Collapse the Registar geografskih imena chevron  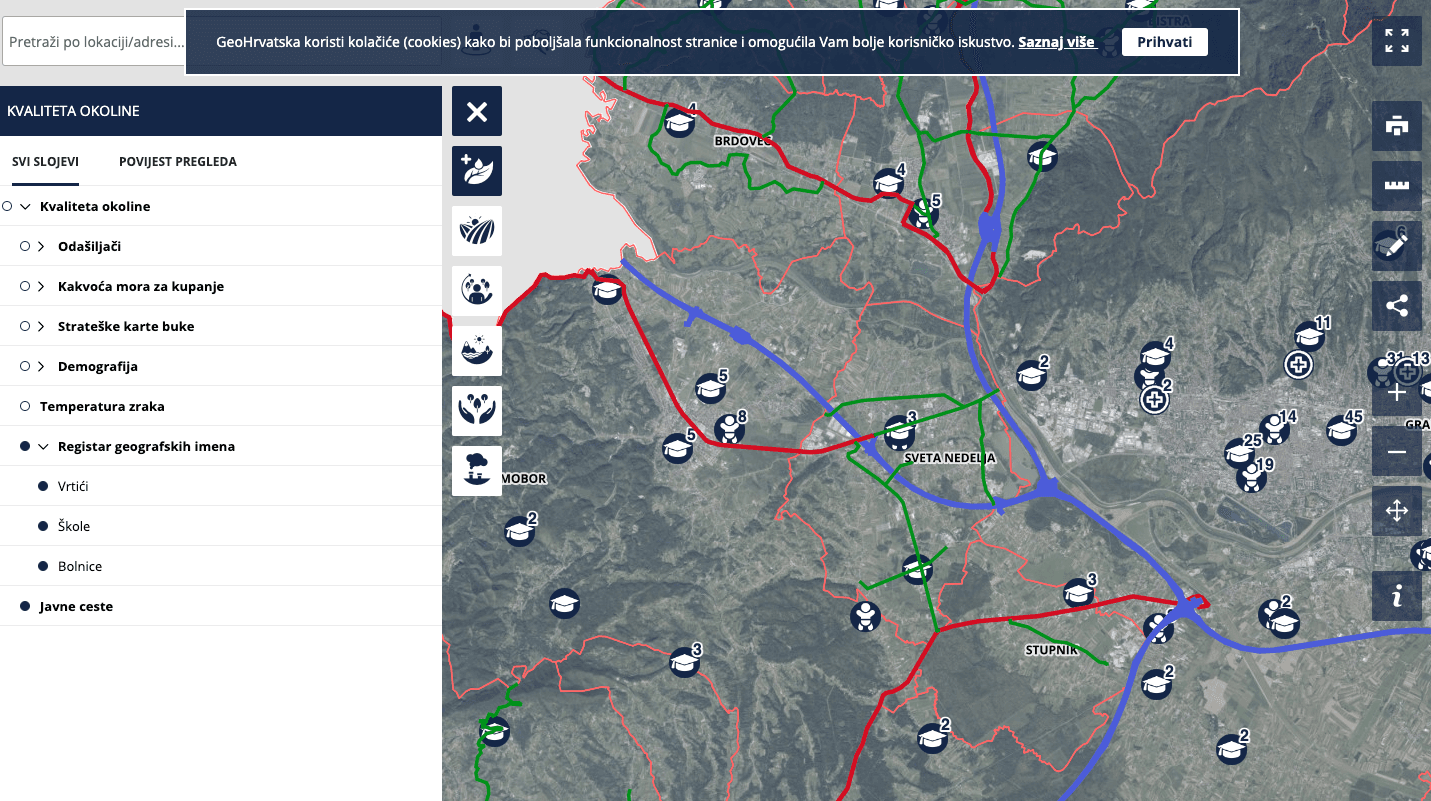43,446
